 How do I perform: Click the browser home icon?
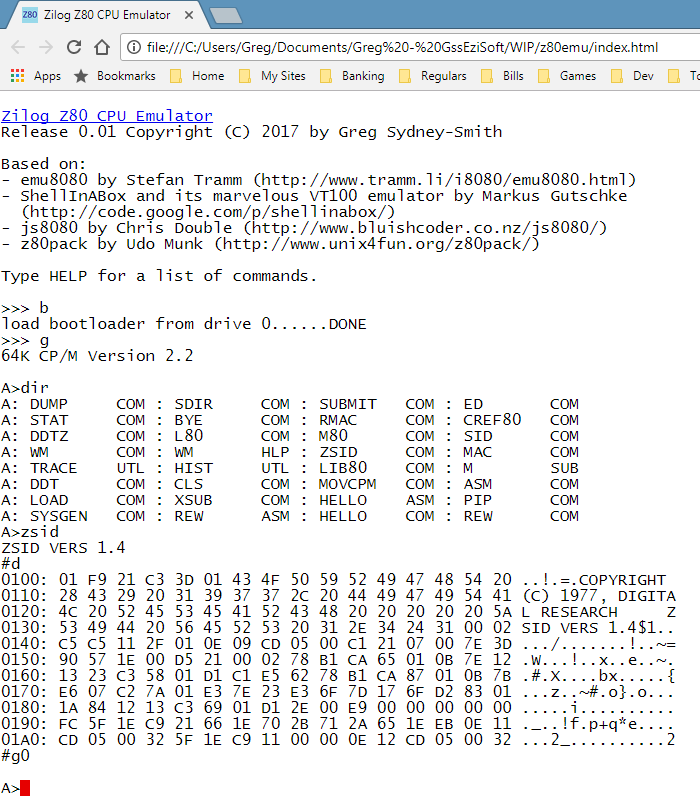tap(101, 47)
